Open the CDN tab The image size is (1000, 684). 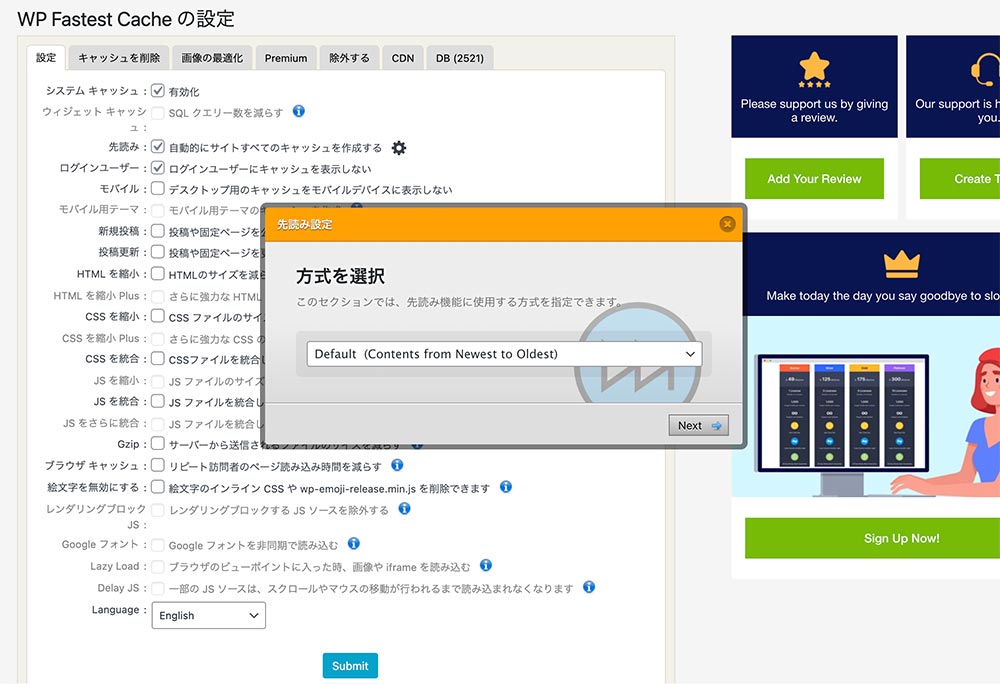(x=403, y=58)
